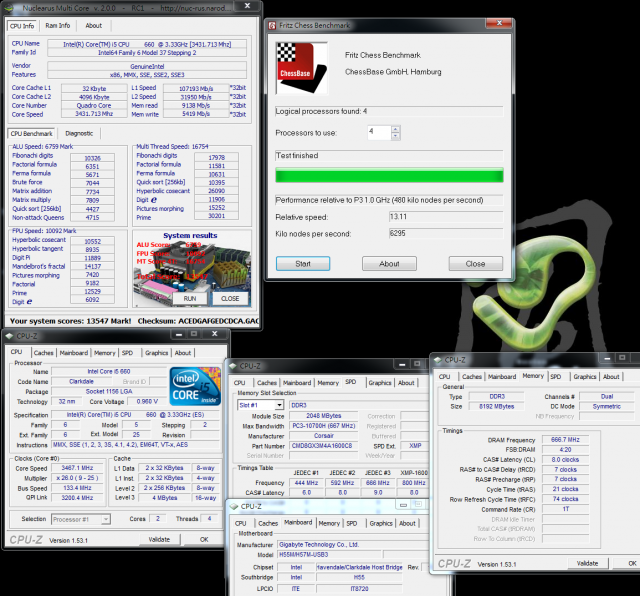The image size is (640, 596).
Task: Click About button in Fritz Chess Benchmark
Action: [x=389, y=264]
